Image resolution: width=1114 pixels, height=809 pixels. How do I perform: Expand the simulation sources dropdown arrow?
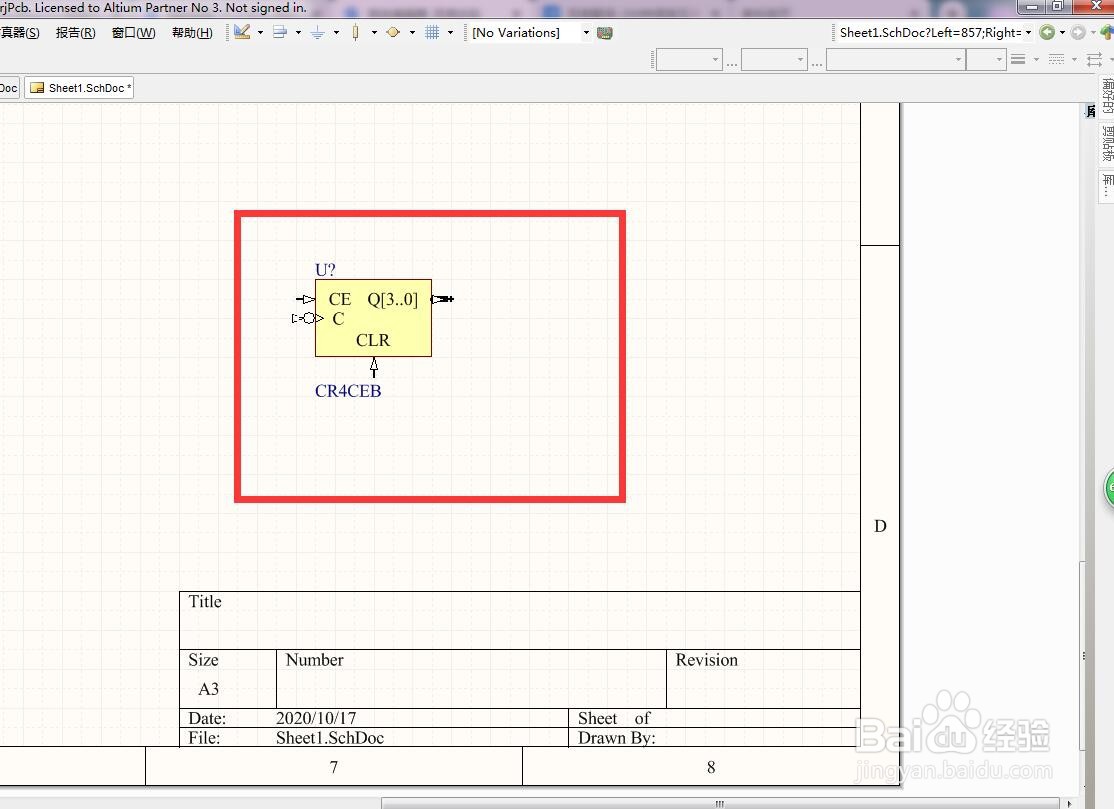point(412,32)
